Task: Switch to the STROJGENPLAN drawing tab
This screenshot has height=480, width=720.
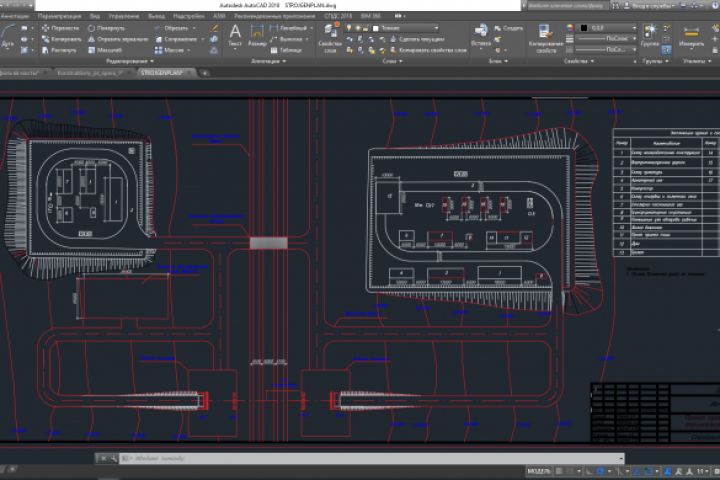Action: 161,74
